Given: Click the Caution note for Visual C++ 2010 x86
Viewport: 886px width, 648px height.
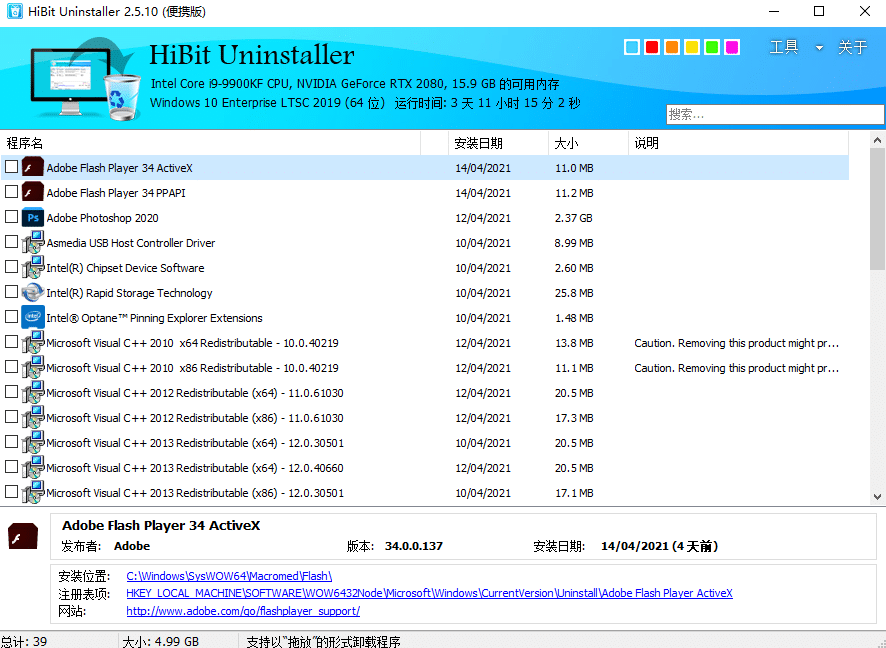Looking at the screenshot, I should tap(736, 368).
